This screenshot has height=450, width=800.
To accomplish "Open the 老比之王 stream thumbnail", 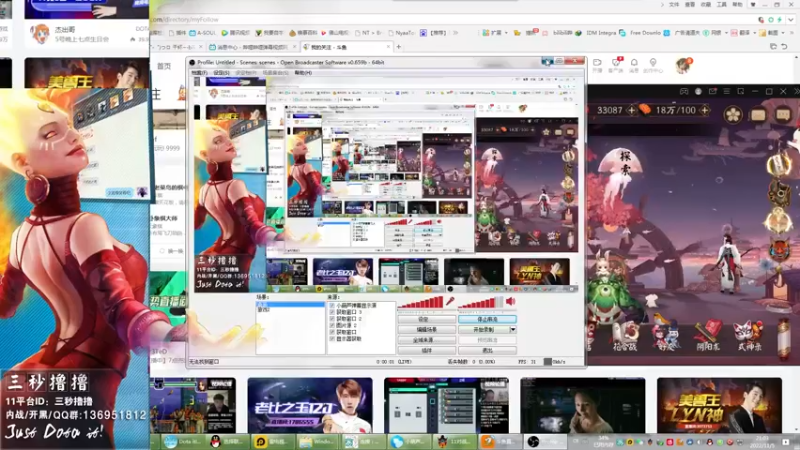I will pyautogui.click(x=310, y=406).
